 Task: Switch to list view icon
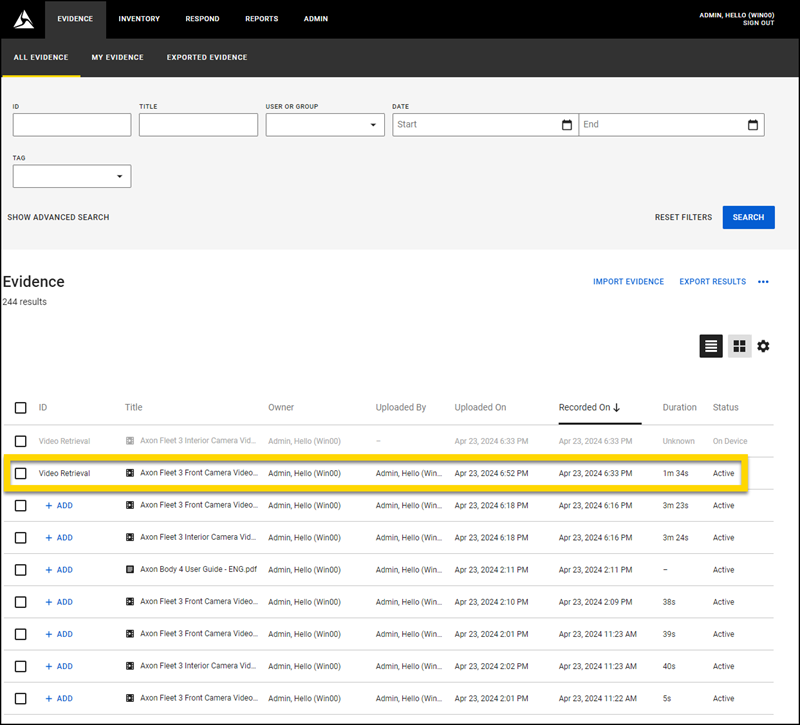click(x=711, y=346)
